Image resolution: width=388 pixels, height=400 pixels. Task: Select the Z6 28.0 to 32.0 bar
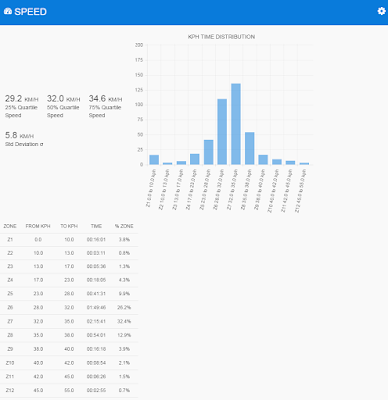tap(222, 132)
